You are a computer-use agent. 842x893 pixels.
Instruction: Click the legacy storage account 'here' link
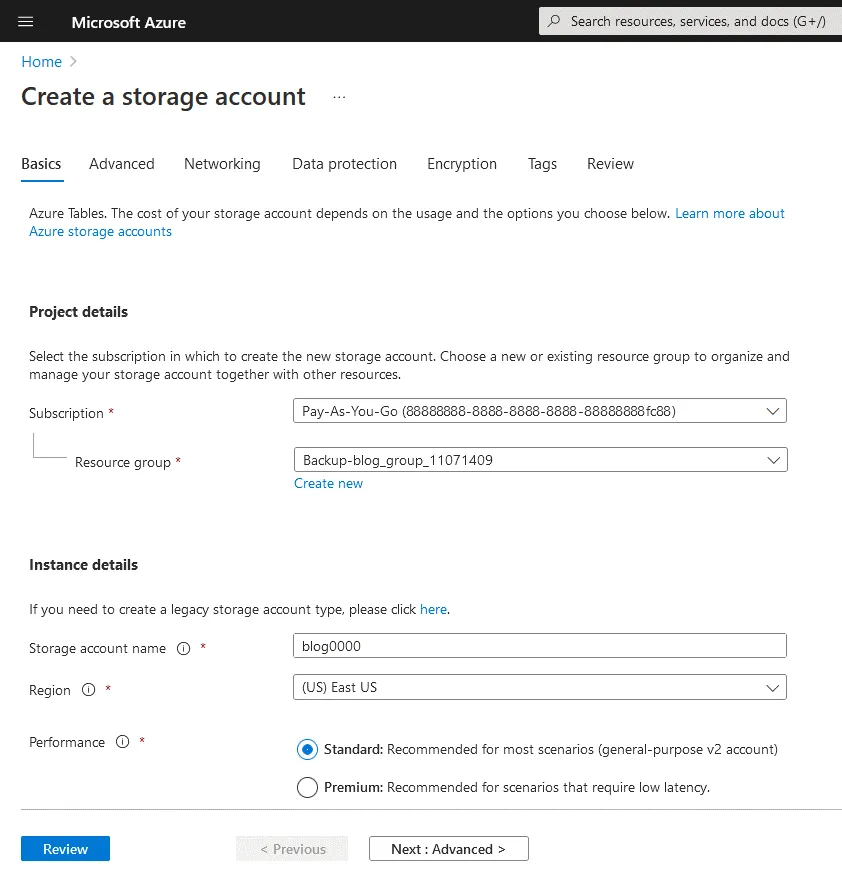coord(433,609)
